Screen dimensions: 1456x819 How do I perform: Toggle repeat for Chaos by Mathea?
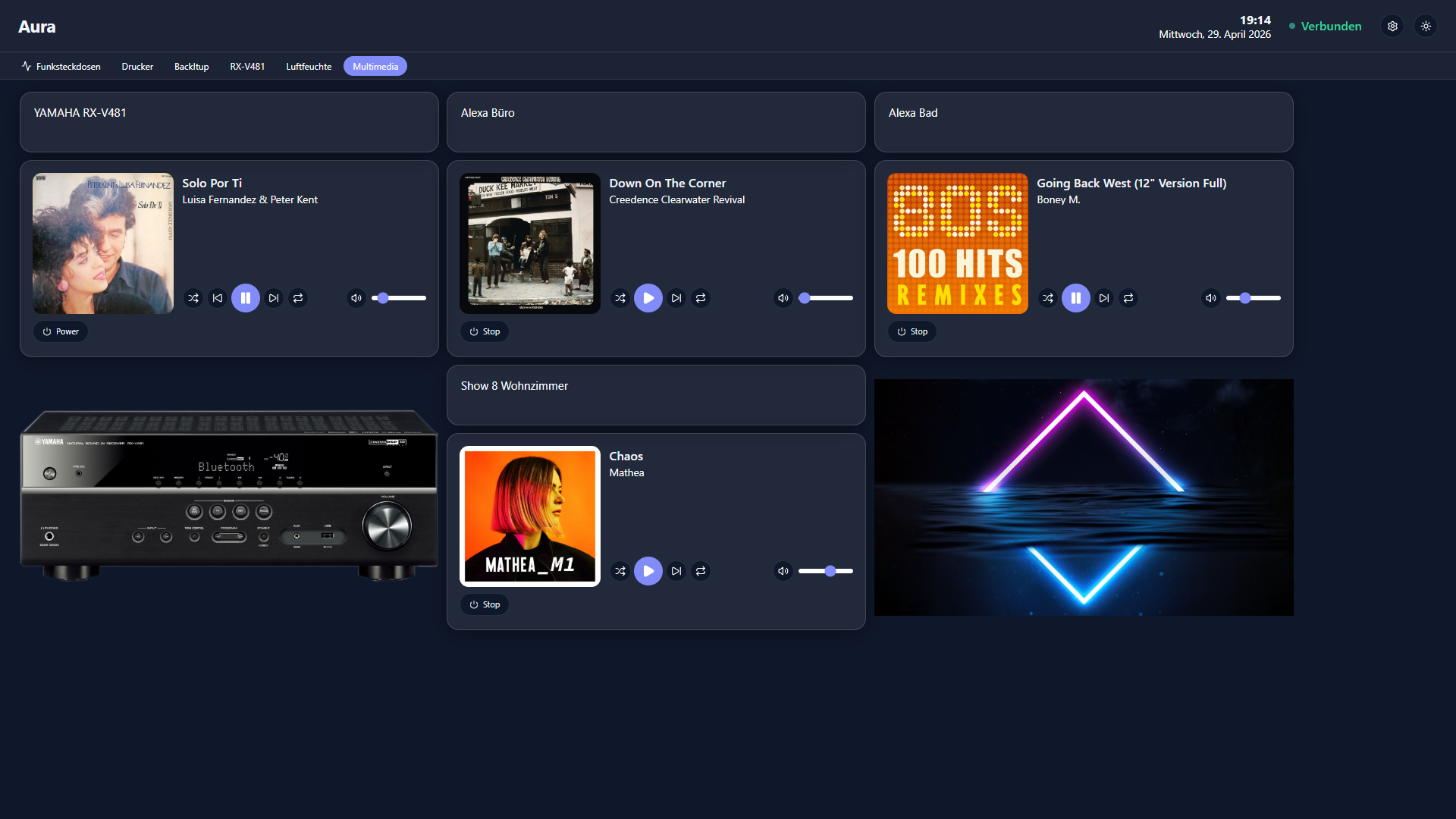(x=701, y=571)
